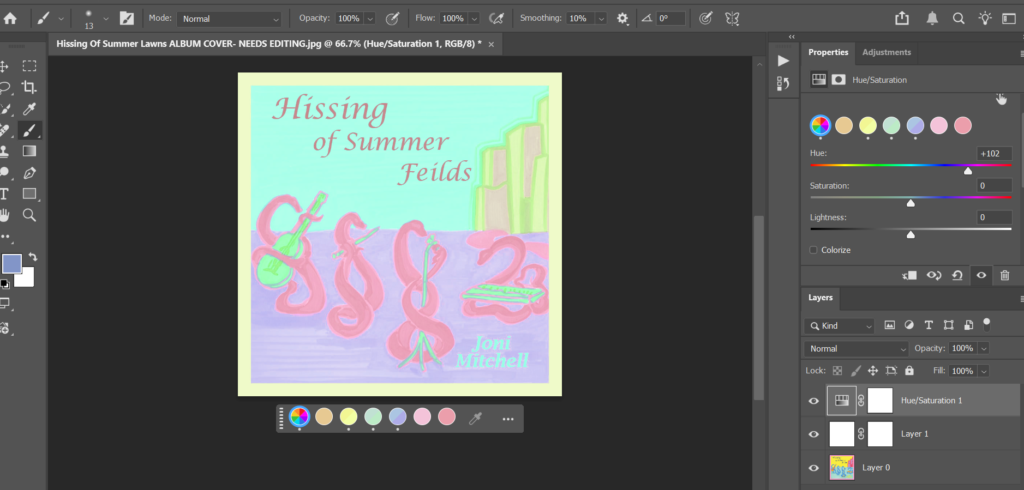Open the Actions panel play icon

coord(783,61)
